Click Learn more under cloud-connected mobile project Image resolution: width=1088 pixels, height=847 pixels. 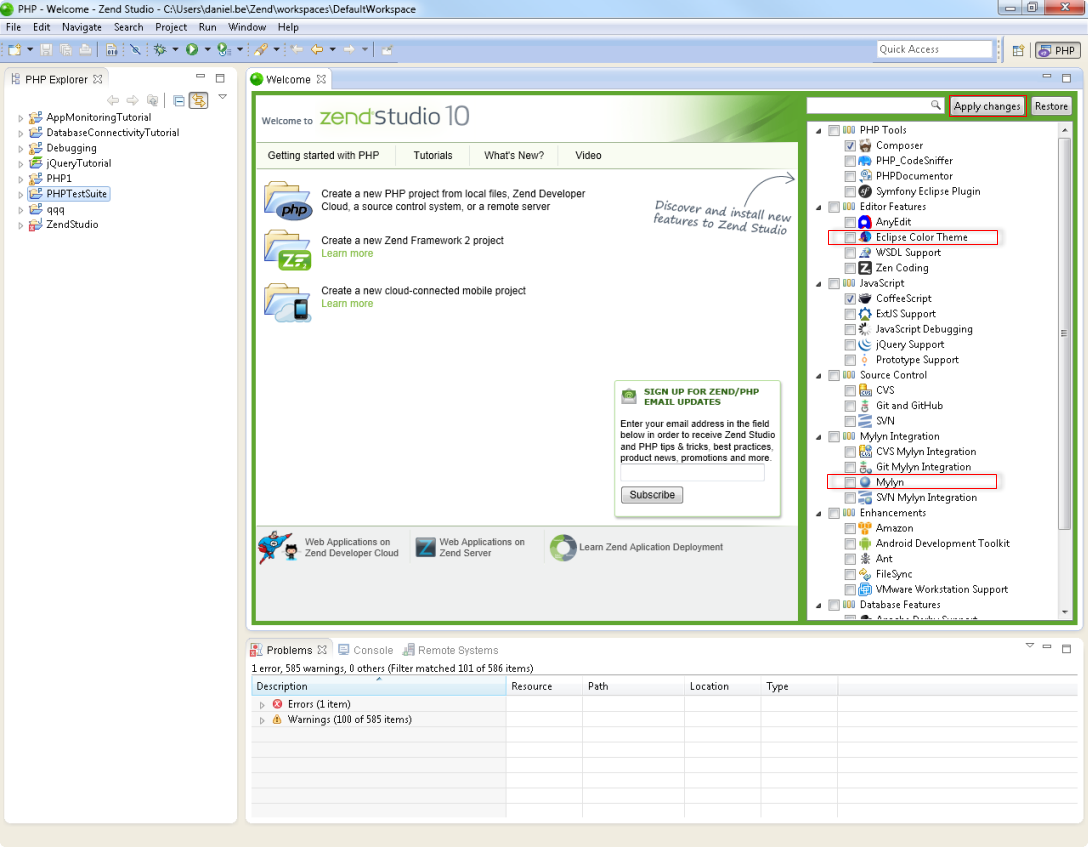point(347,303)
